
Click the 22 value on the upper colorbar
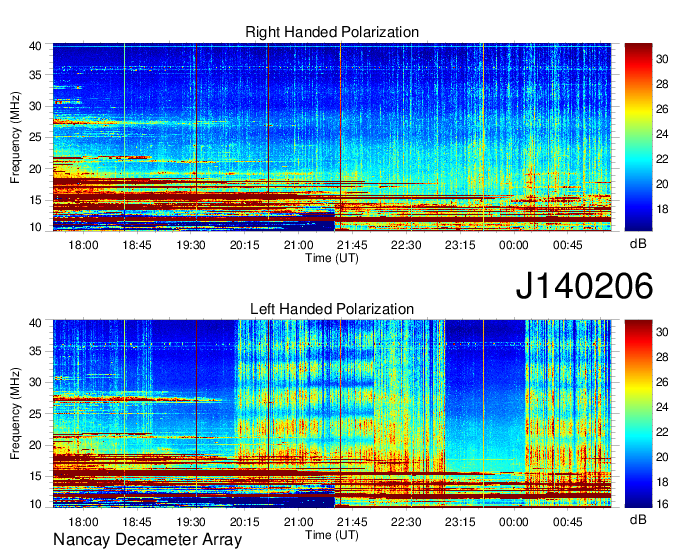(x=662, y=159)
